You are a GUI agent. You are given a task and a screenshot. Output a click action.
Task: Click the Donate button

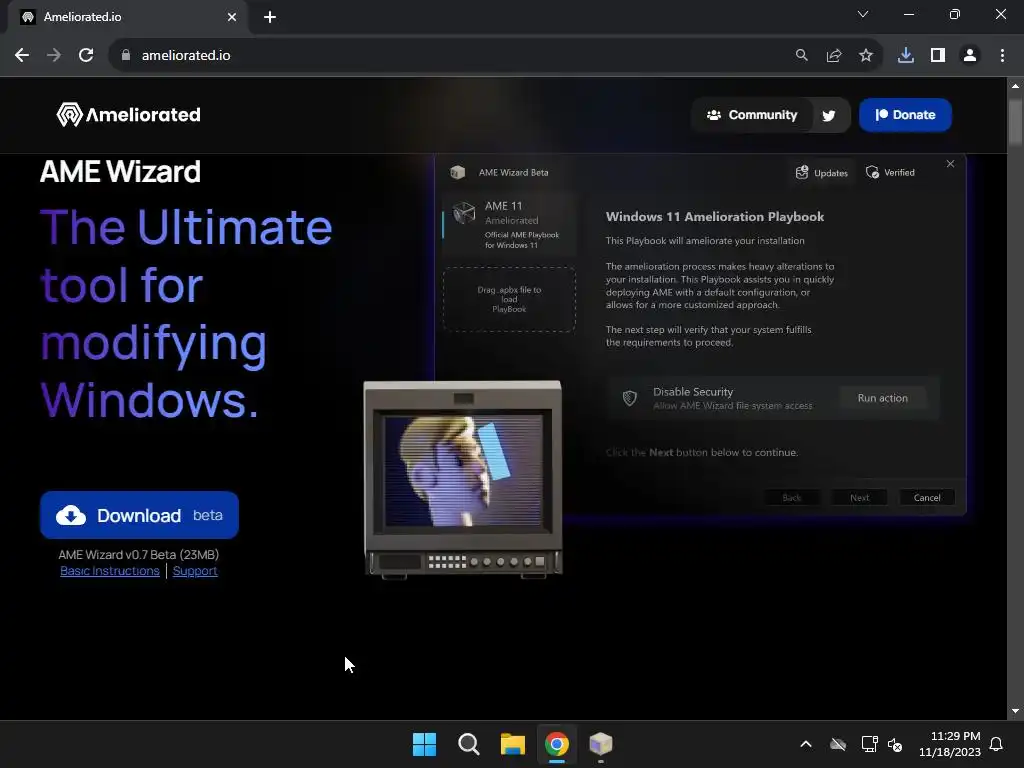pos(905,115)
